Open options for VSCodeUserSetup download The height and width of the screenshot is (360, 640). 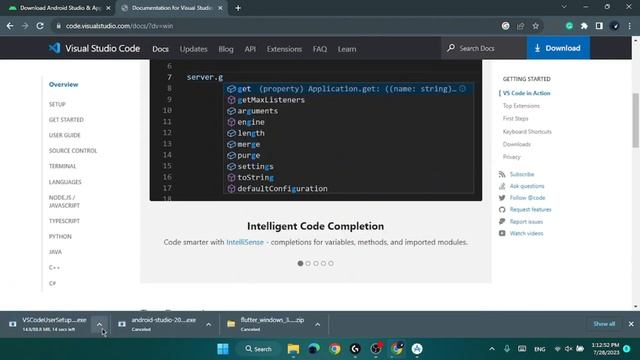[x=99, y=324]
